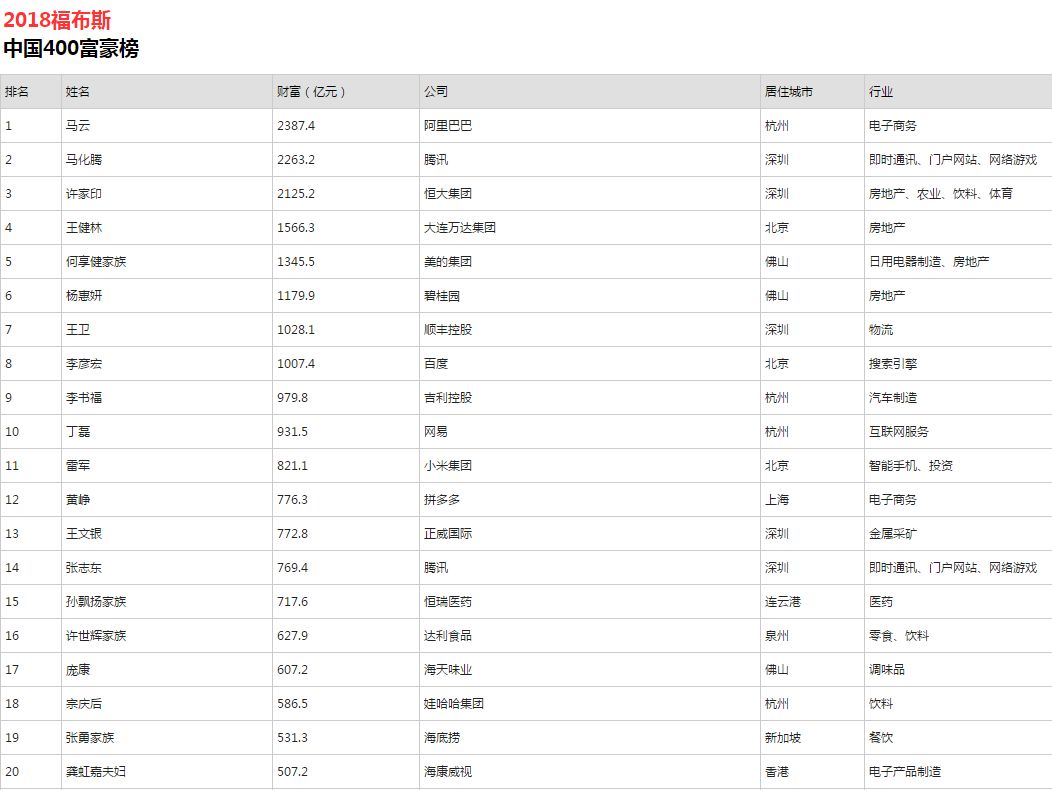
Task: Click the 恒大集团 company cell
Action: (x=448, y=194)
